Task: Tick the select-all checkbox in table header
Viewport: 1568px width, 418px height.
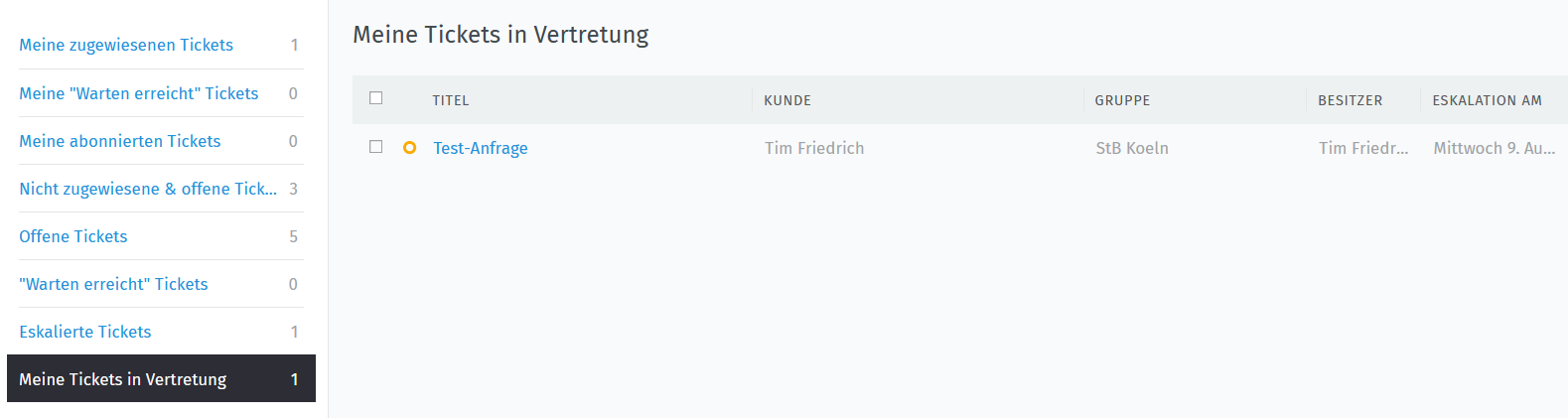Action: pos(375,98)
